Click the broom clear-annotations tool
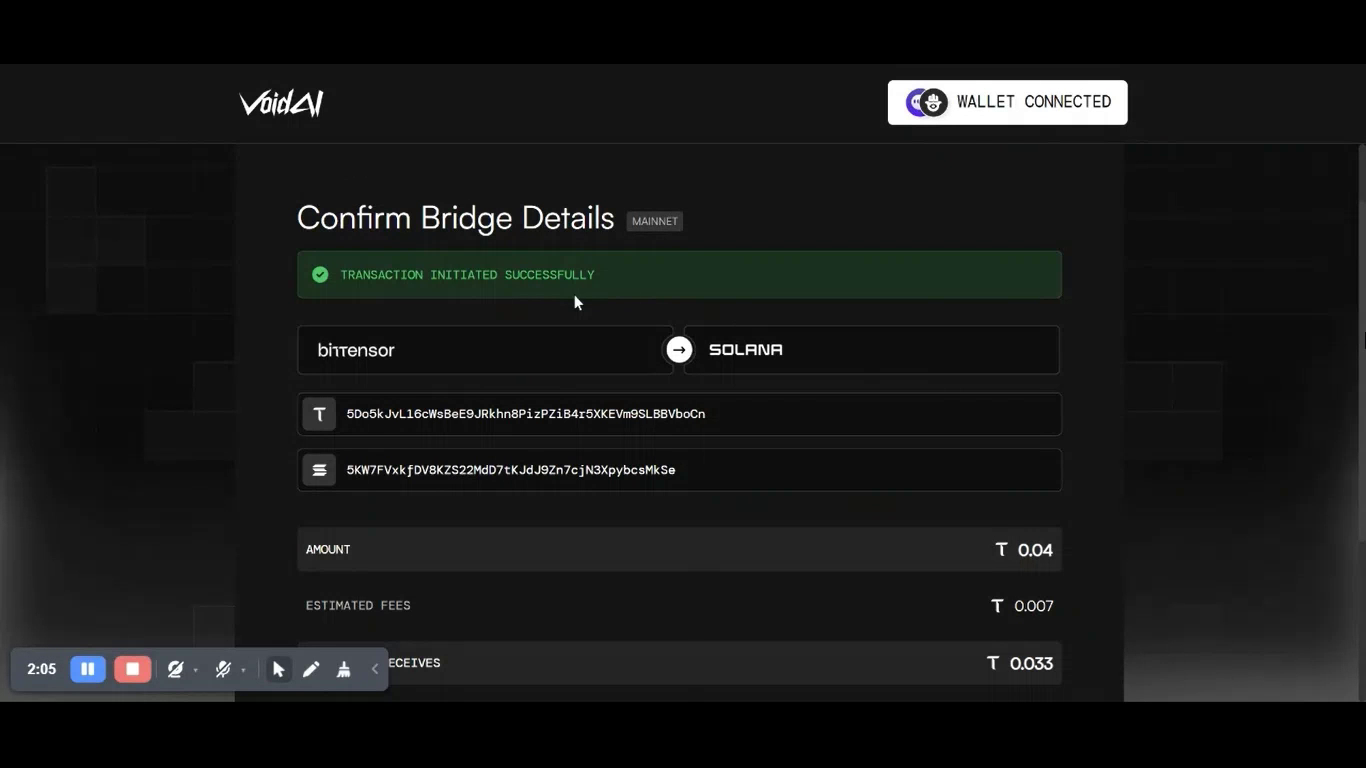1366x768 pixels. pos(343,669)
